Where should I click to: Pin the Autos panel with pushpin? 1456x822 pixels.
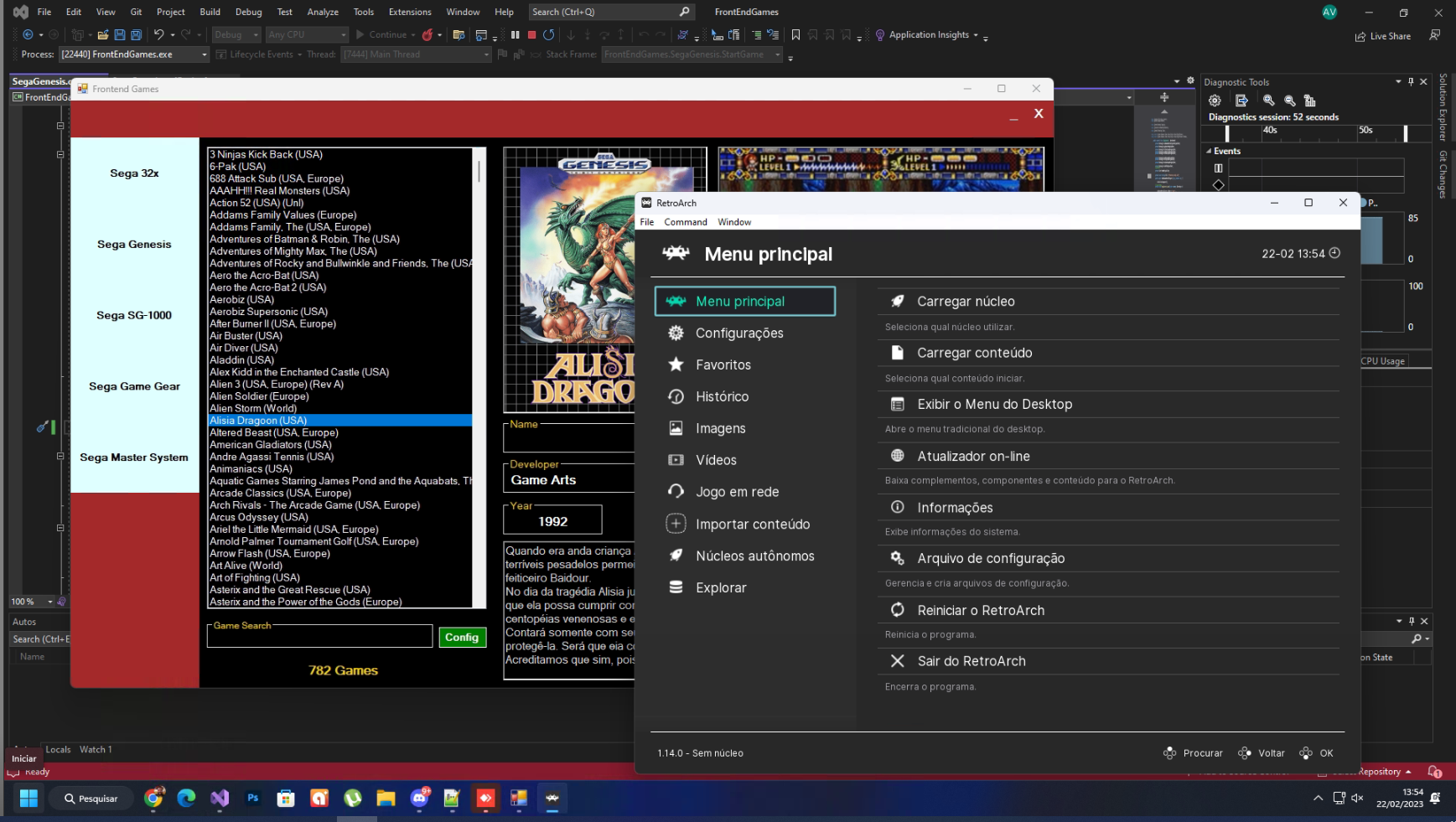[1412, 621]
